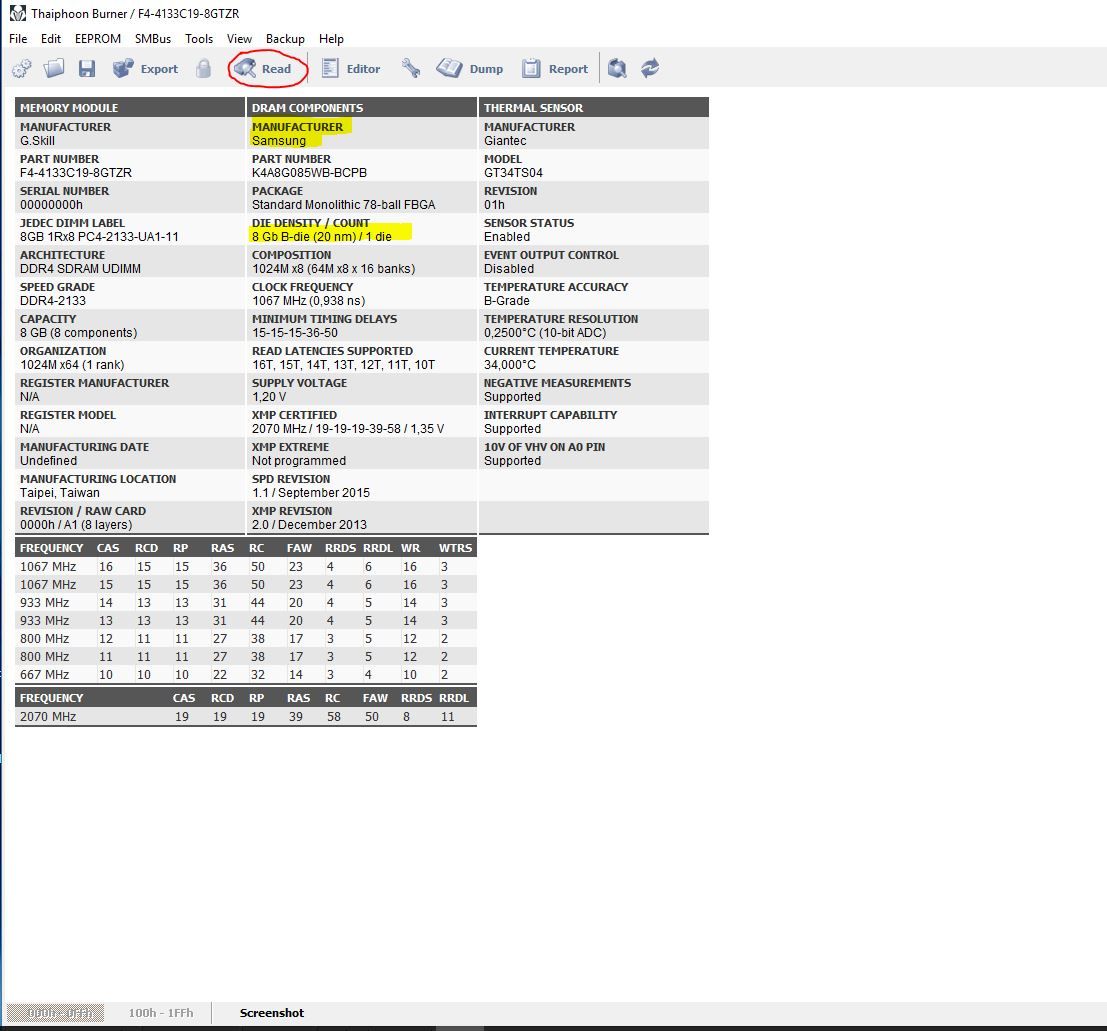This screenshot has width=1107, height=1031.
Task: Click the Standard Monolithic 78-ball FBGA value
Action: [x=344, y=205]
